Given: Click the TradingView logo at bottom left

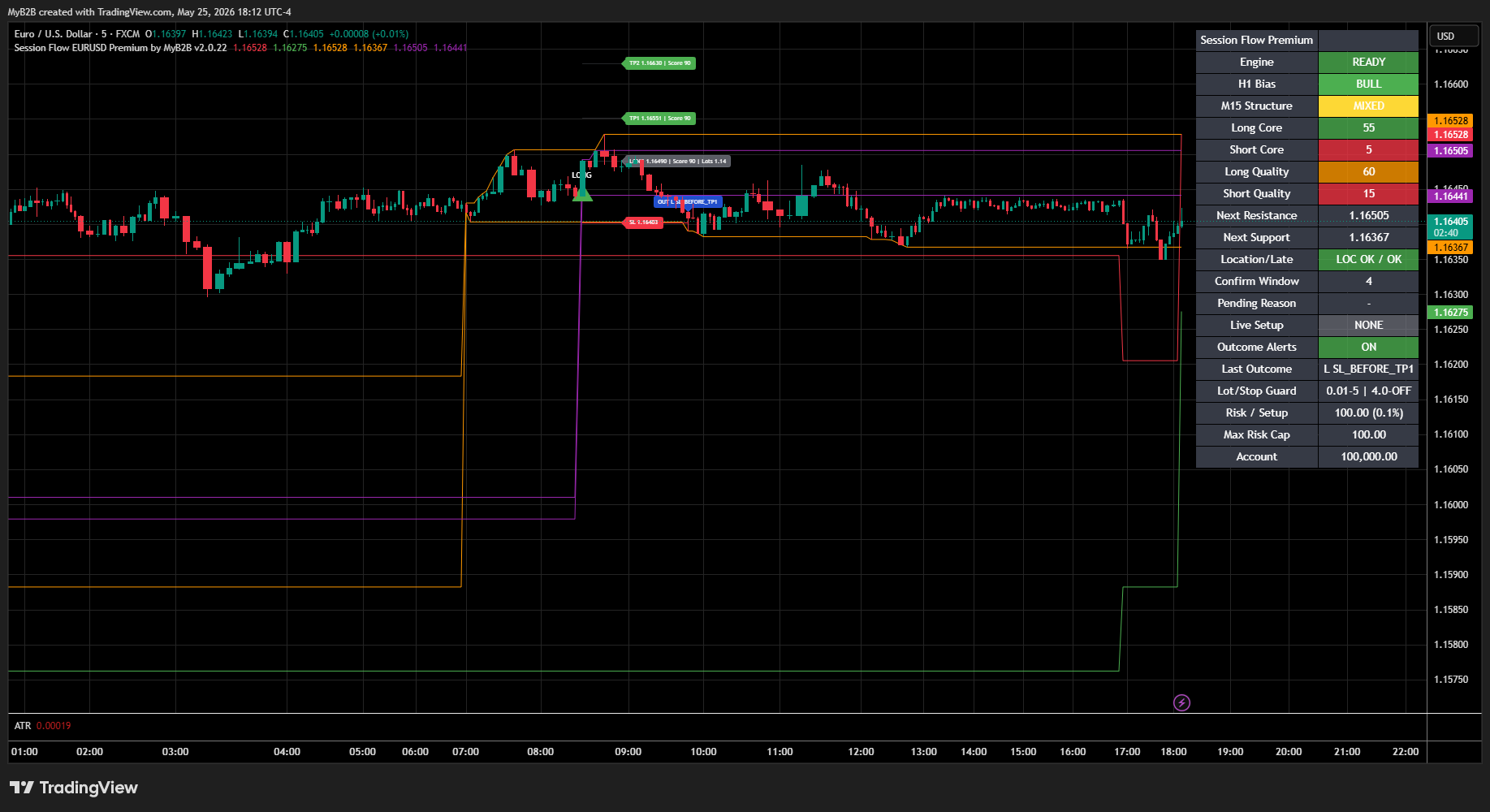Looking at the screenshot, I should (x=74, y=788).
